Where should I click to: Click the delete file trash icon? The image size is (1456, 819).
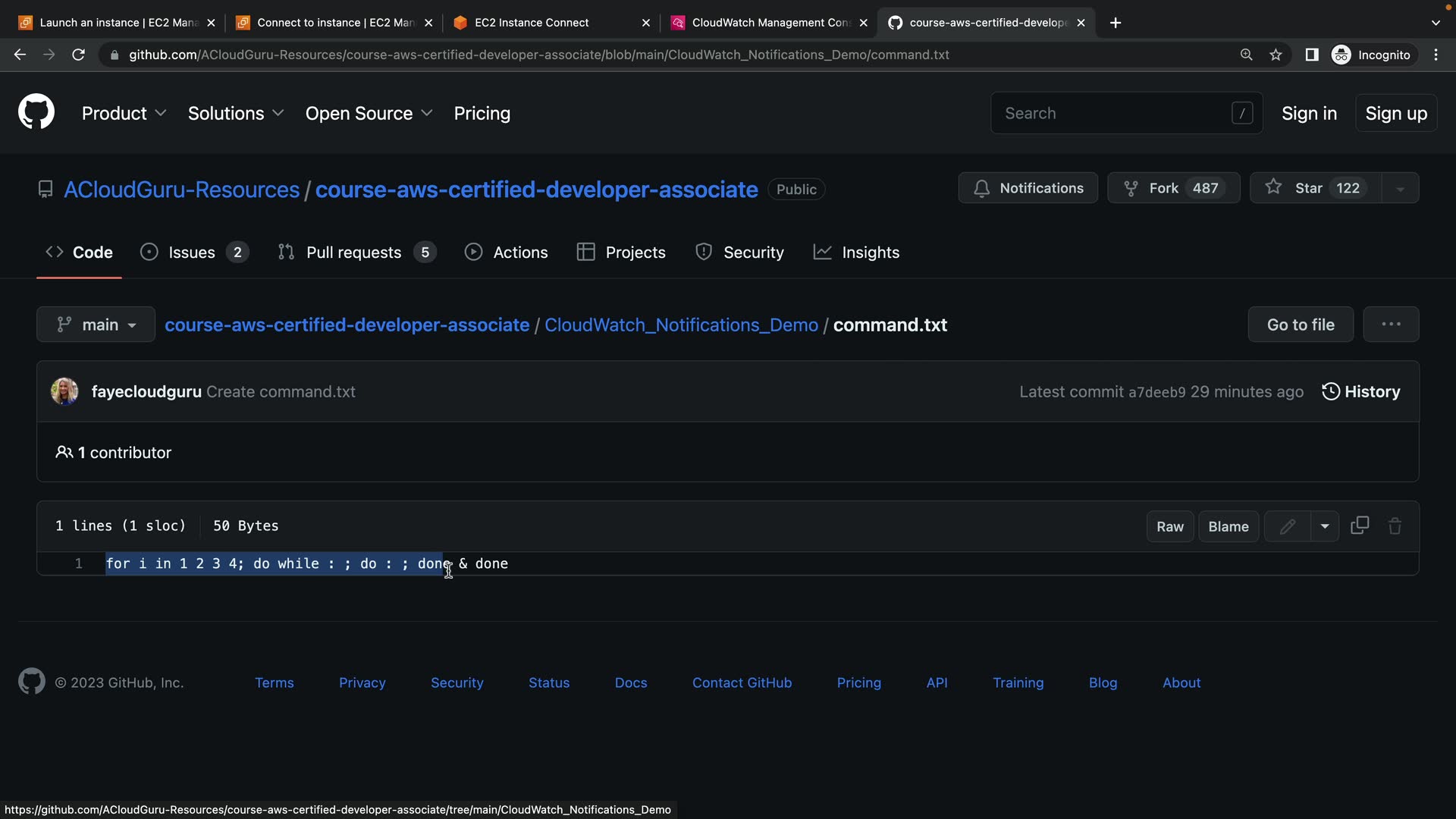[1395, 526]
